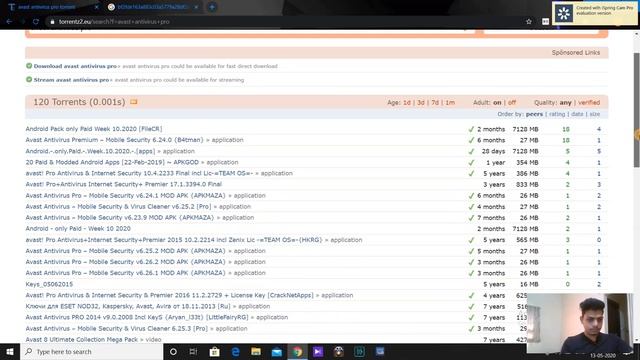Open Android - only Paid - Week 10 2020
The width and height of the screenshot is (640, 360).
[78, 229]
